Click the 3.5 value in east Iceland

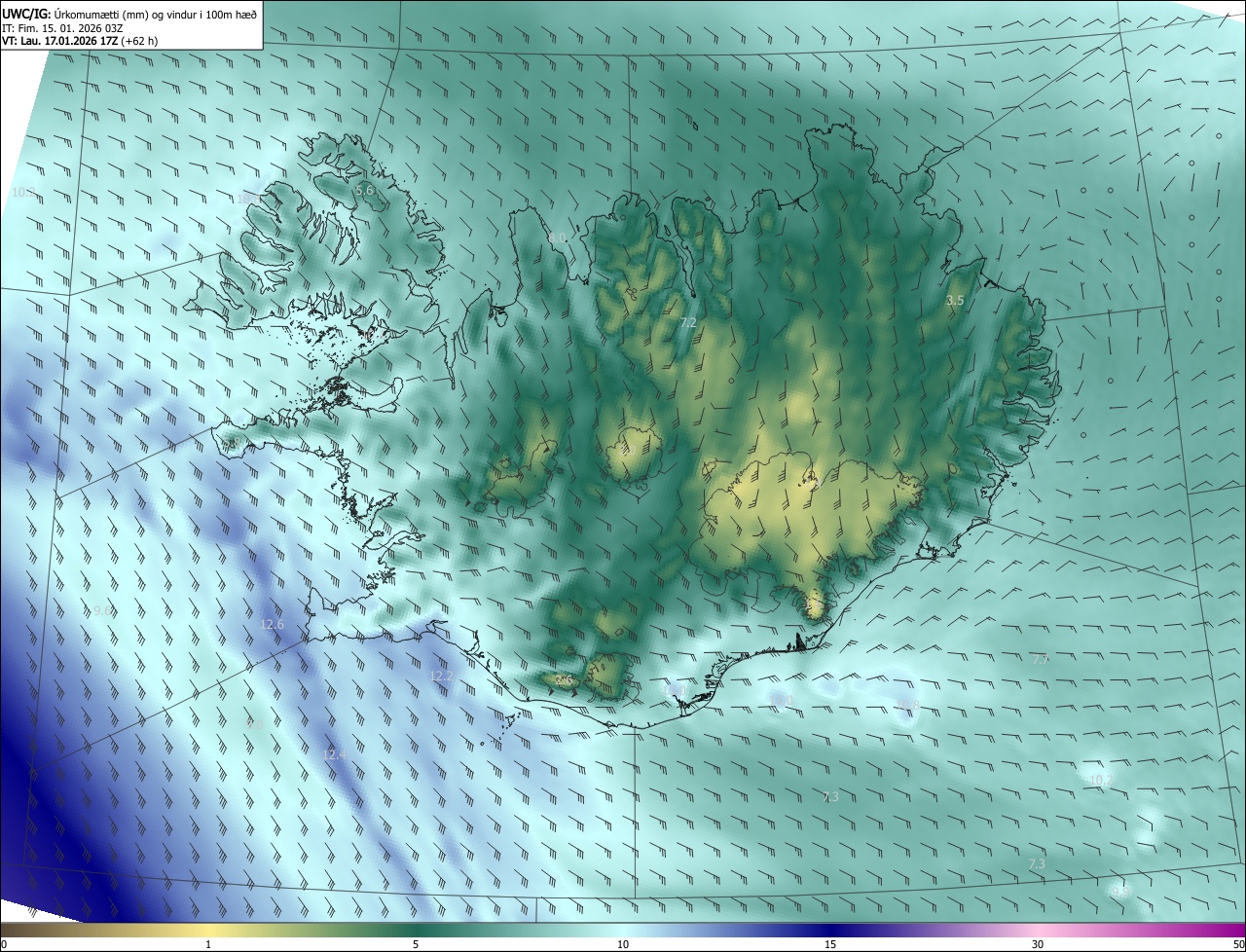point(955,301)
